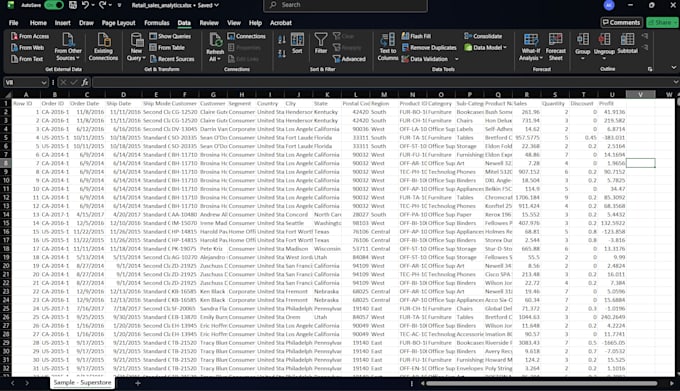Click the Subtotal tool
Screen dimensions: 680x391
coord(627,43)
